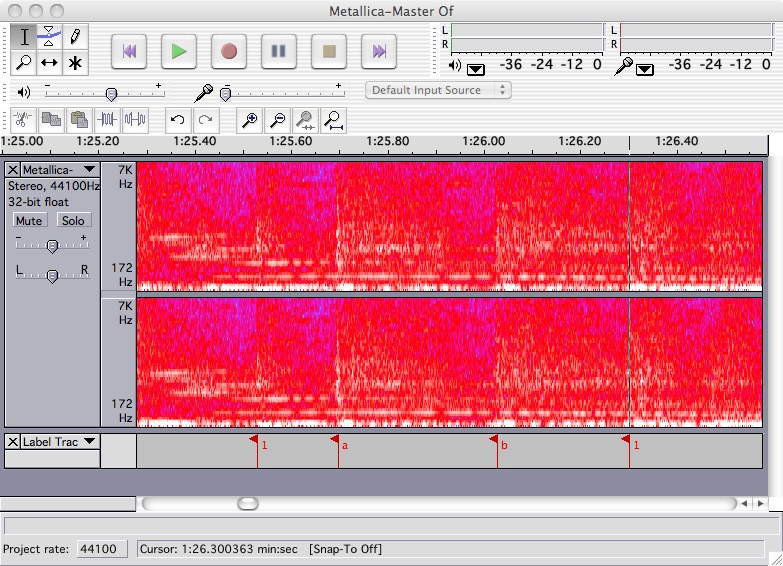
Task: Click timeline ruler at 1:26.00
Action: click(483, 141)
